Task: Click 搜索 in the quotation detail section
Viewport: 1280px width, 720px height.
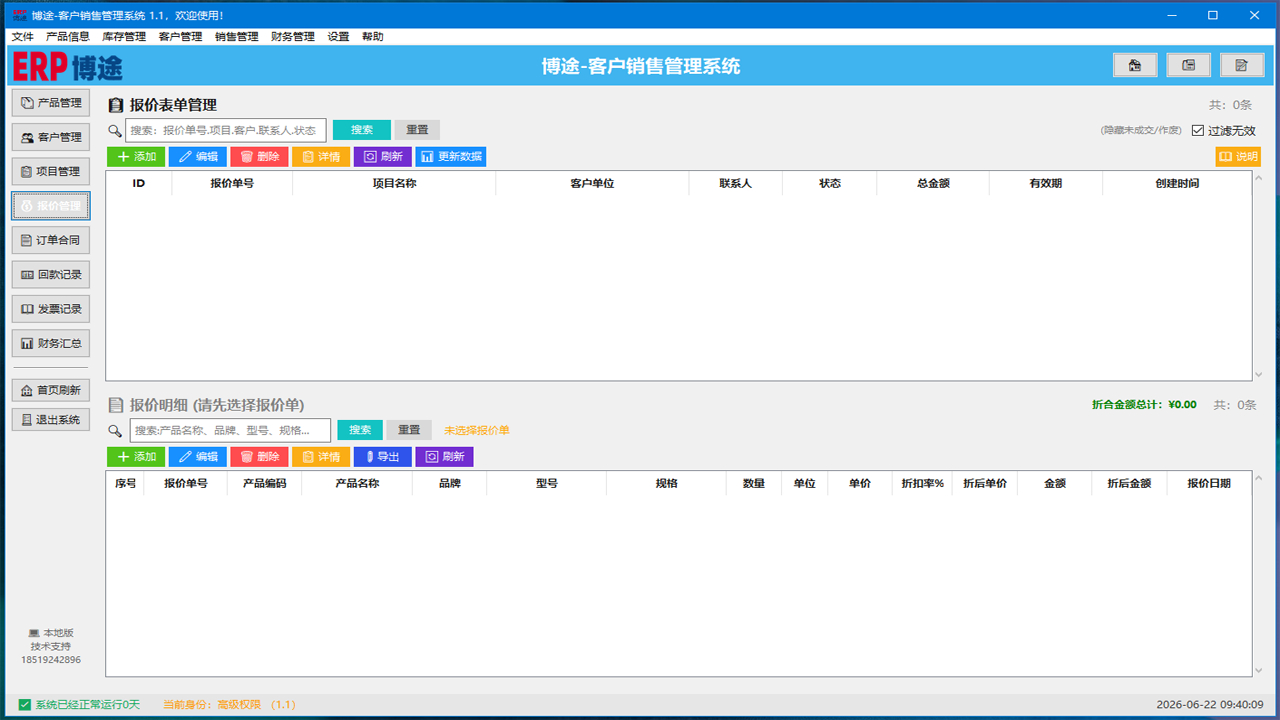Action: pyautogui.click(x=360, y=430)
